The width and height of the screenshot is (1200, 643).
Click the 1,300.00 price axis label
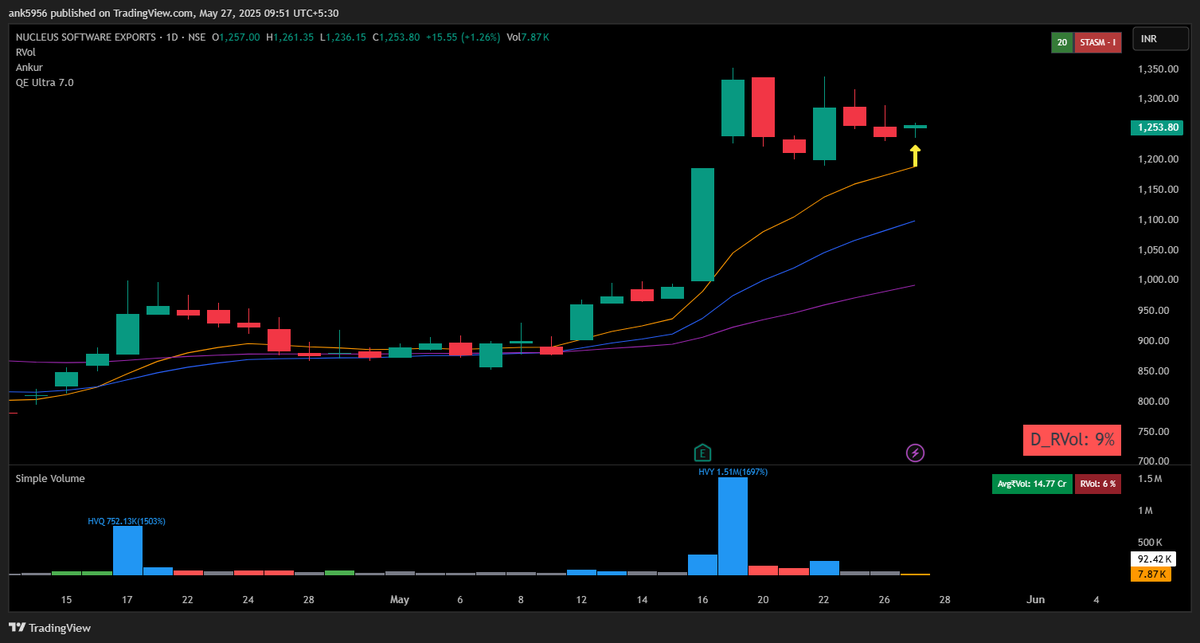[x=1156, y=99]
